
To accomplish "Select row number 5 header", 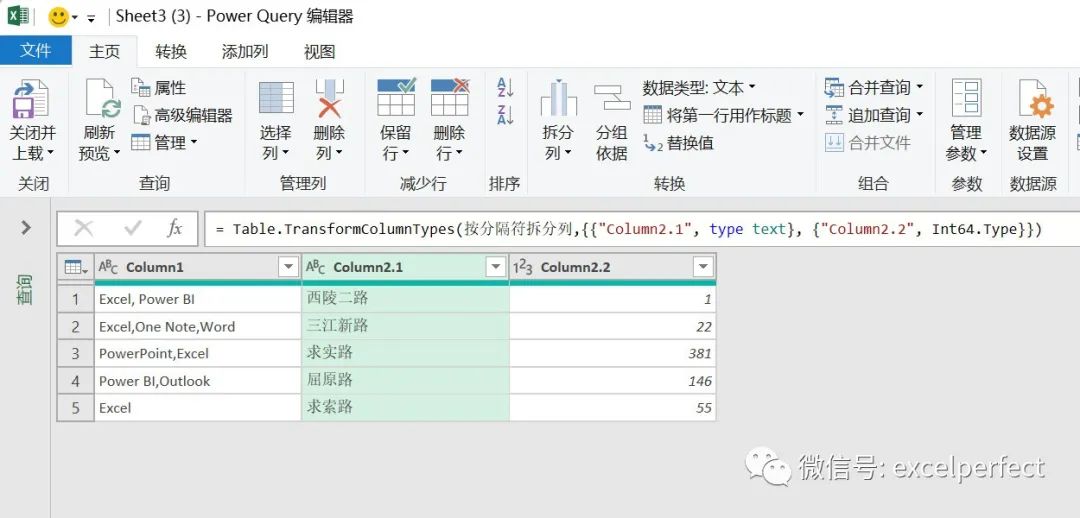I will pyautogui.click(x=76, y=407).
